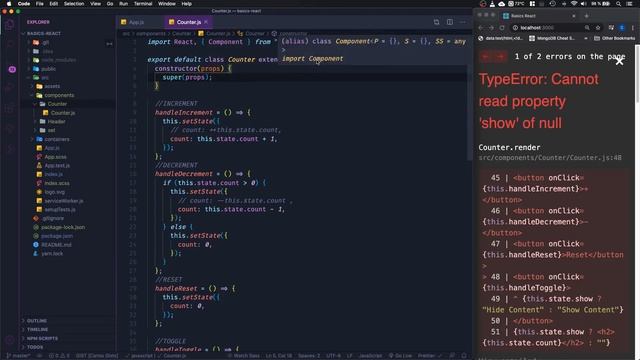Collapse the components folder
The image size is (640, 360).
pyautogui.click(x=59, y=95)
